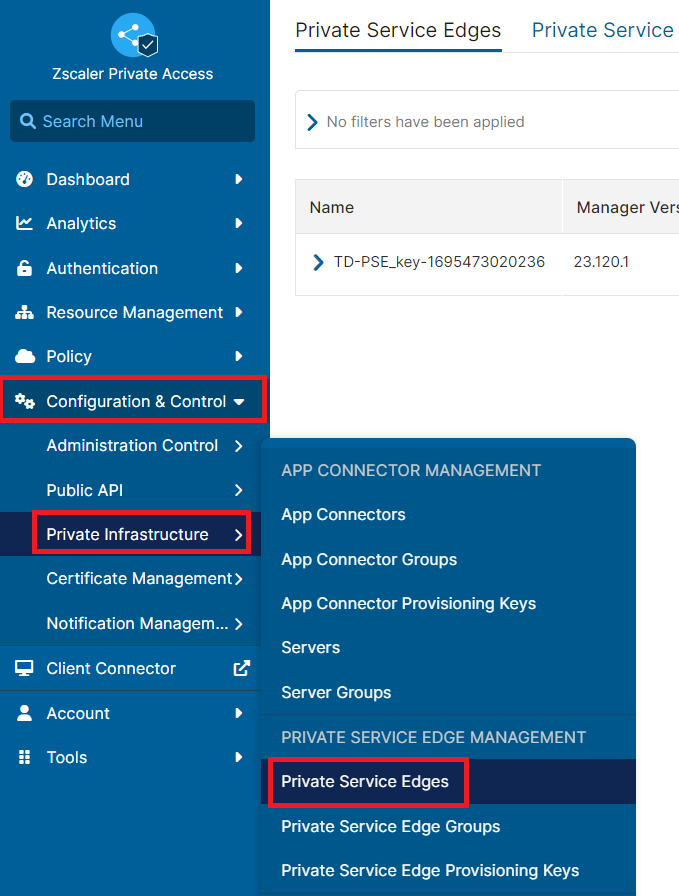Open the Administration Control submenu
Viewport: 679px width, 896px height.
click(132, 446)
